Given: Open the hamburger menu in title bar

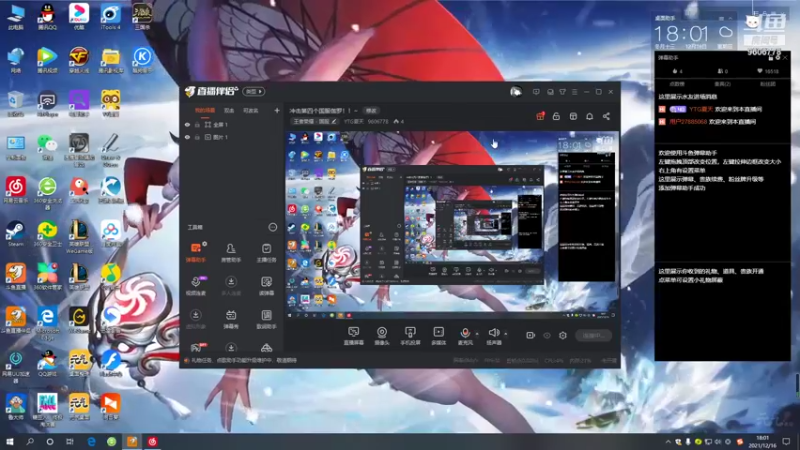Looking at the screenshot, I should click(574, 92).
